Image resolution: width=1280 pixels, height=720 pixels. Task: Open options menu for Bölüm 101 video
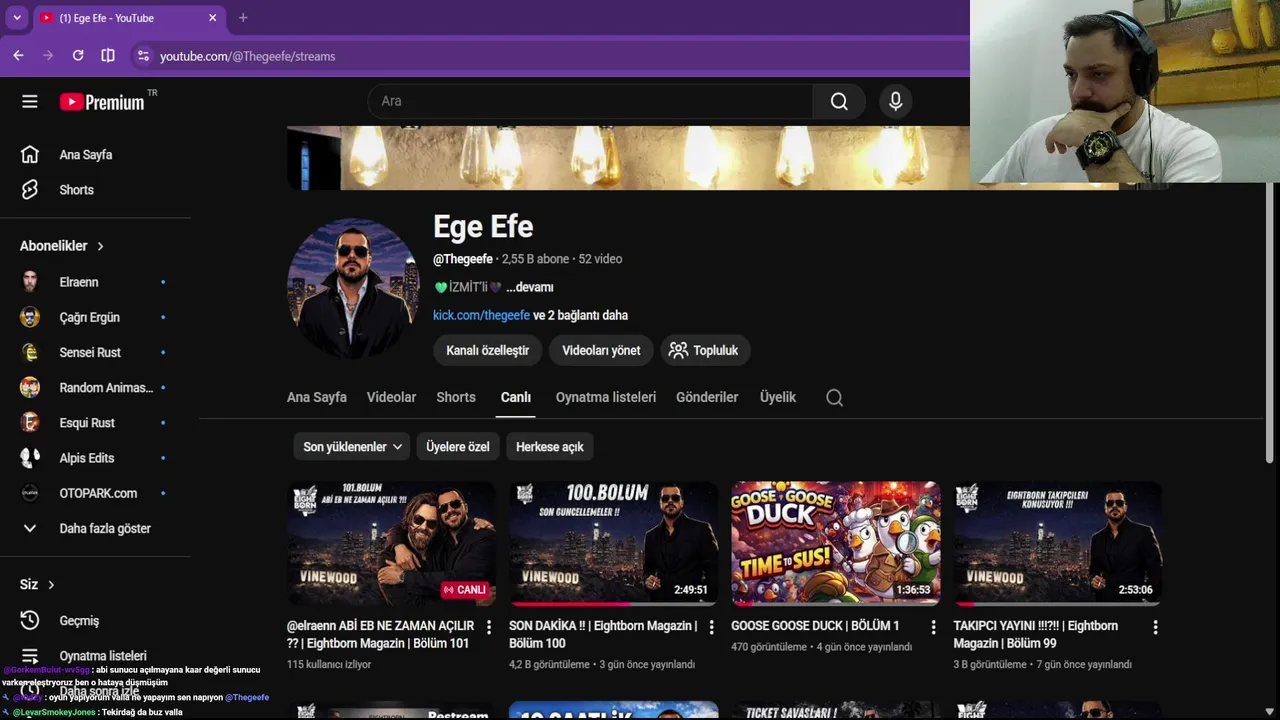point(489,627)
